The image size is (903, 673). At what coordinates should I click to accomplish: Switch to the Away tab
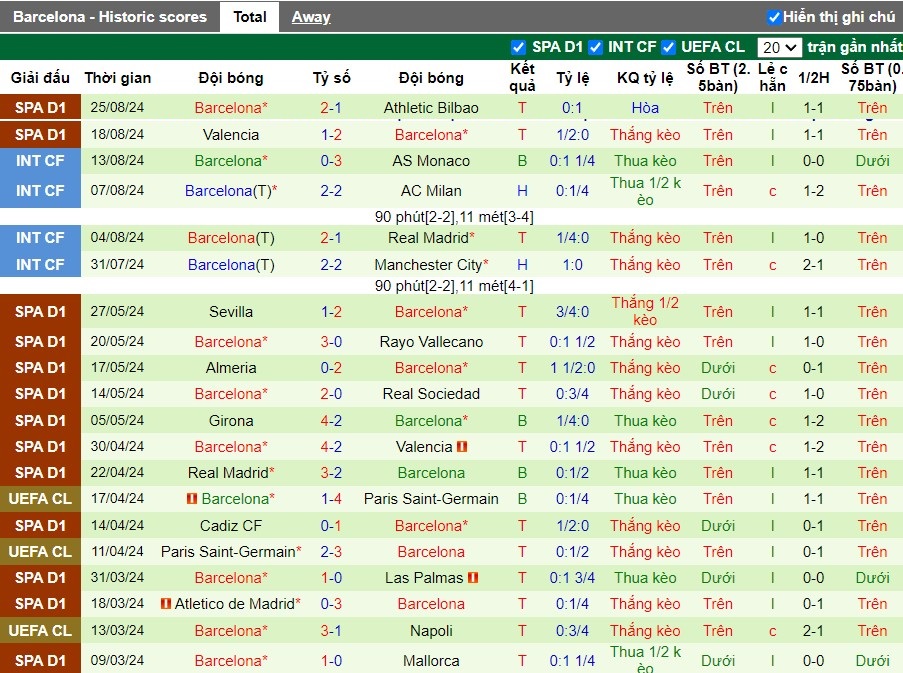(x=311, y=17)
